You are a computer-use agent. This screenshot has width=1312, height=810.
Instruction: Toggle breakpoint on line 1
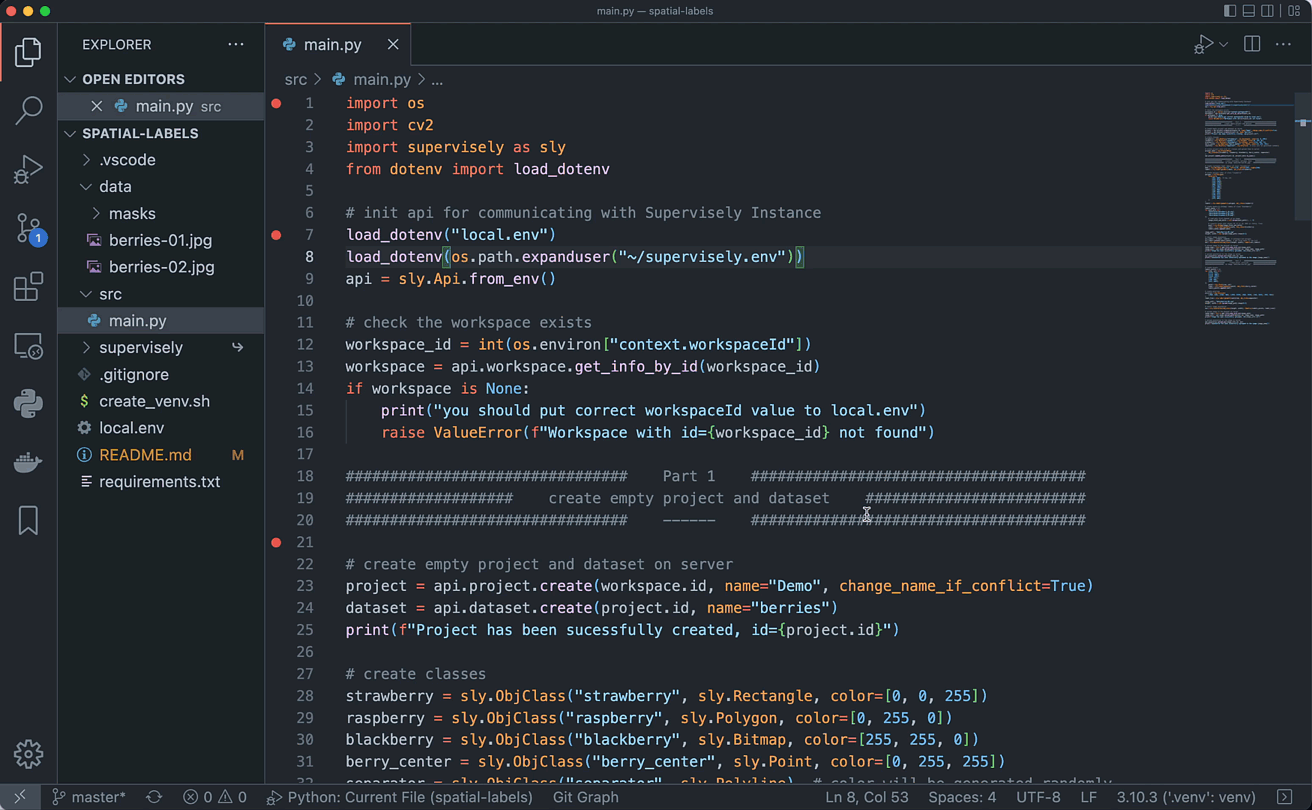click(x=277, y=103)
